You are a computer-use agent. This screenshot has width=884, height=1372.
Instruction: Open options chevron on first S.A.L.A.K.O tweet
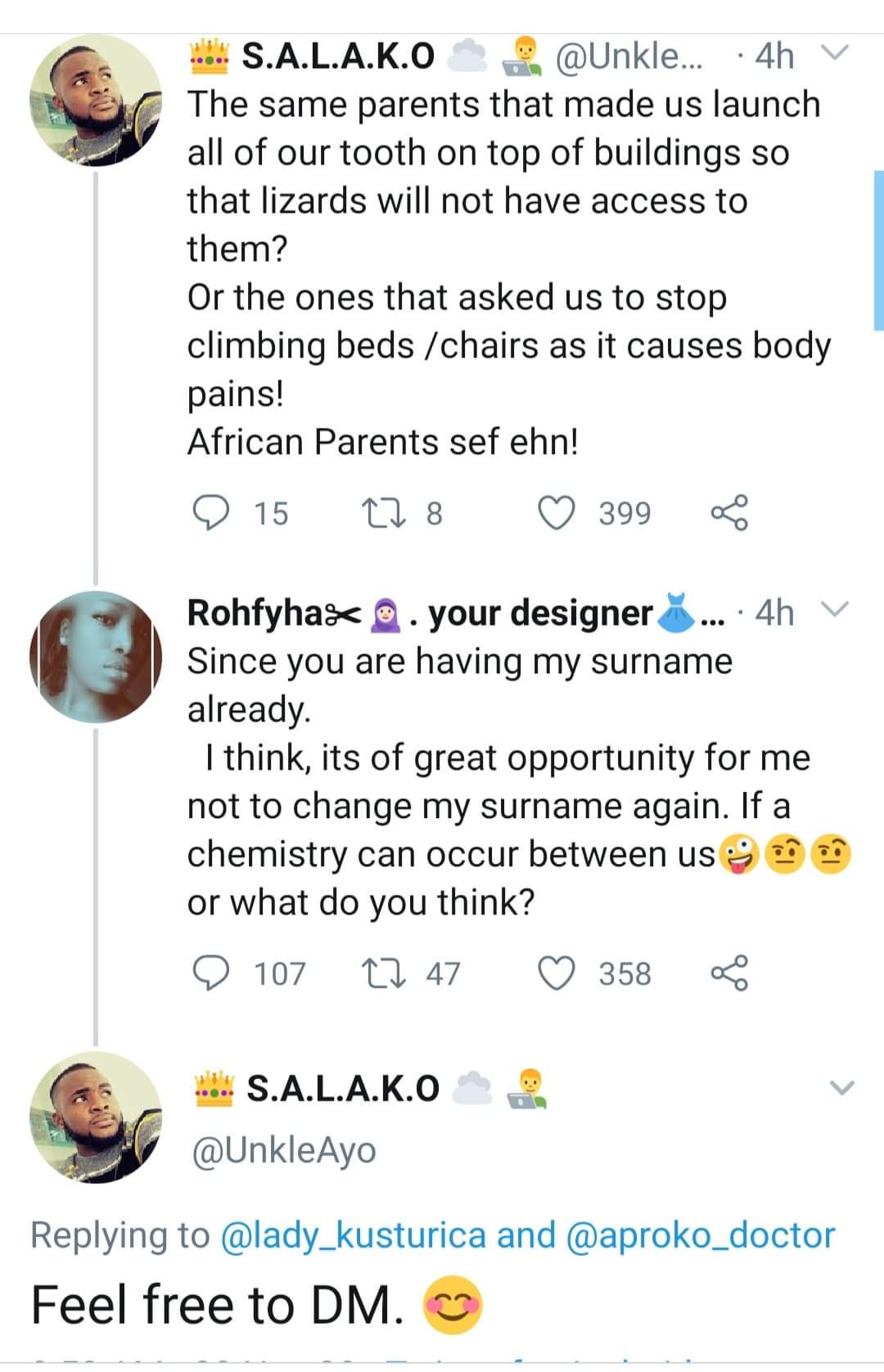pyautogui.click(x=835, y=54)
